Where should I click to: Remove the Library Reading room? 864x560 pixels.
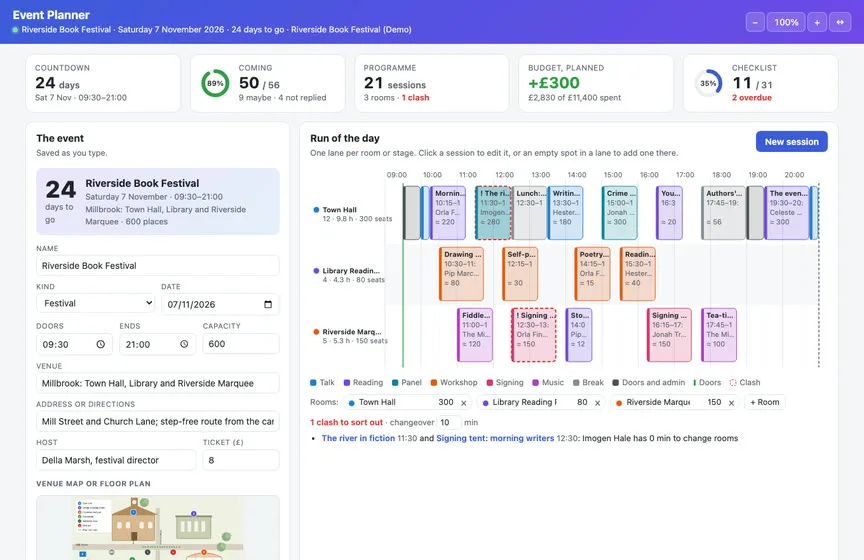click(x=597, y=403)
